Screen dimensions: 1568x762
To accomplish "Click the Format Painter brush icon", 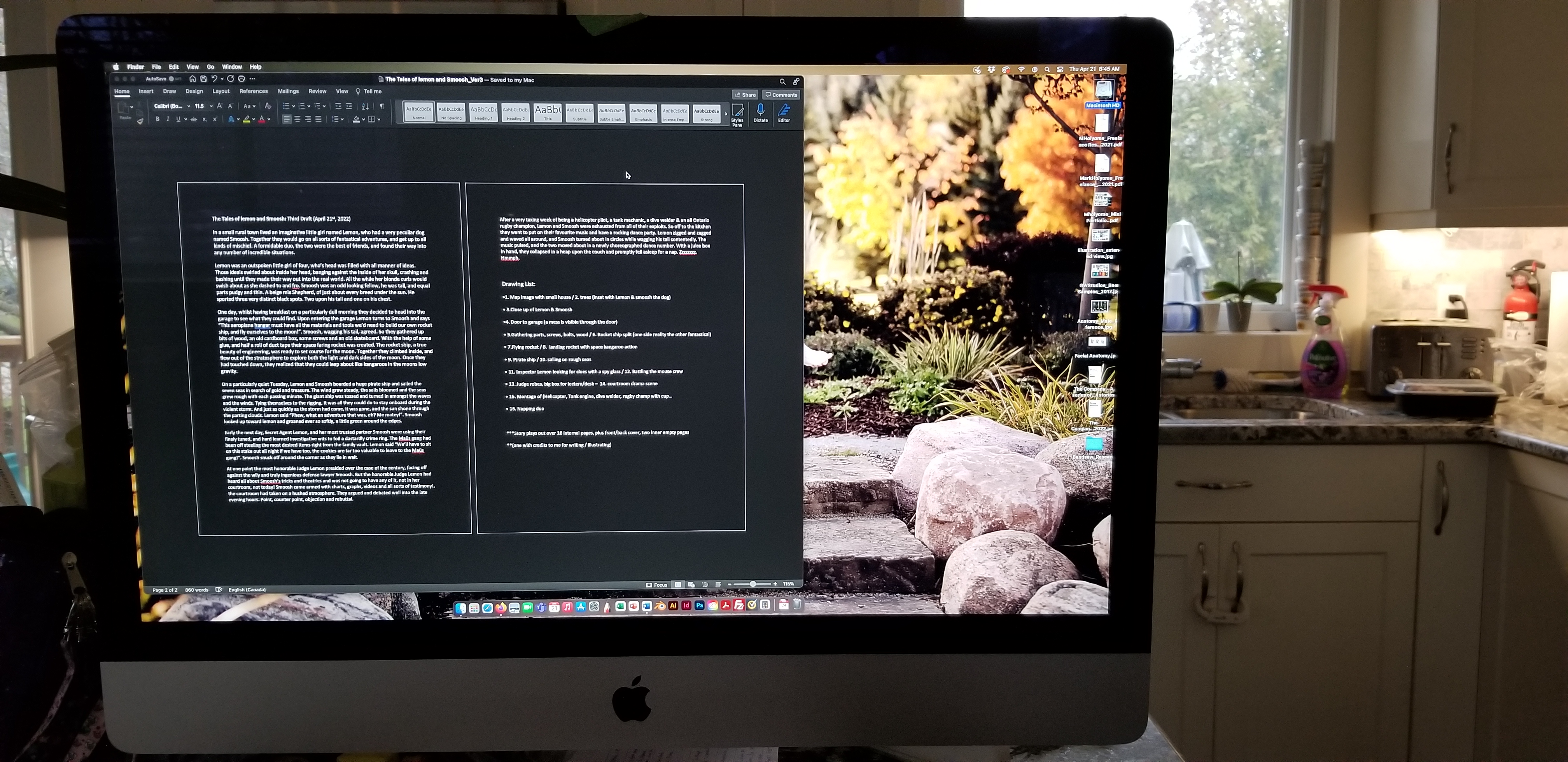I will [141, 121].
